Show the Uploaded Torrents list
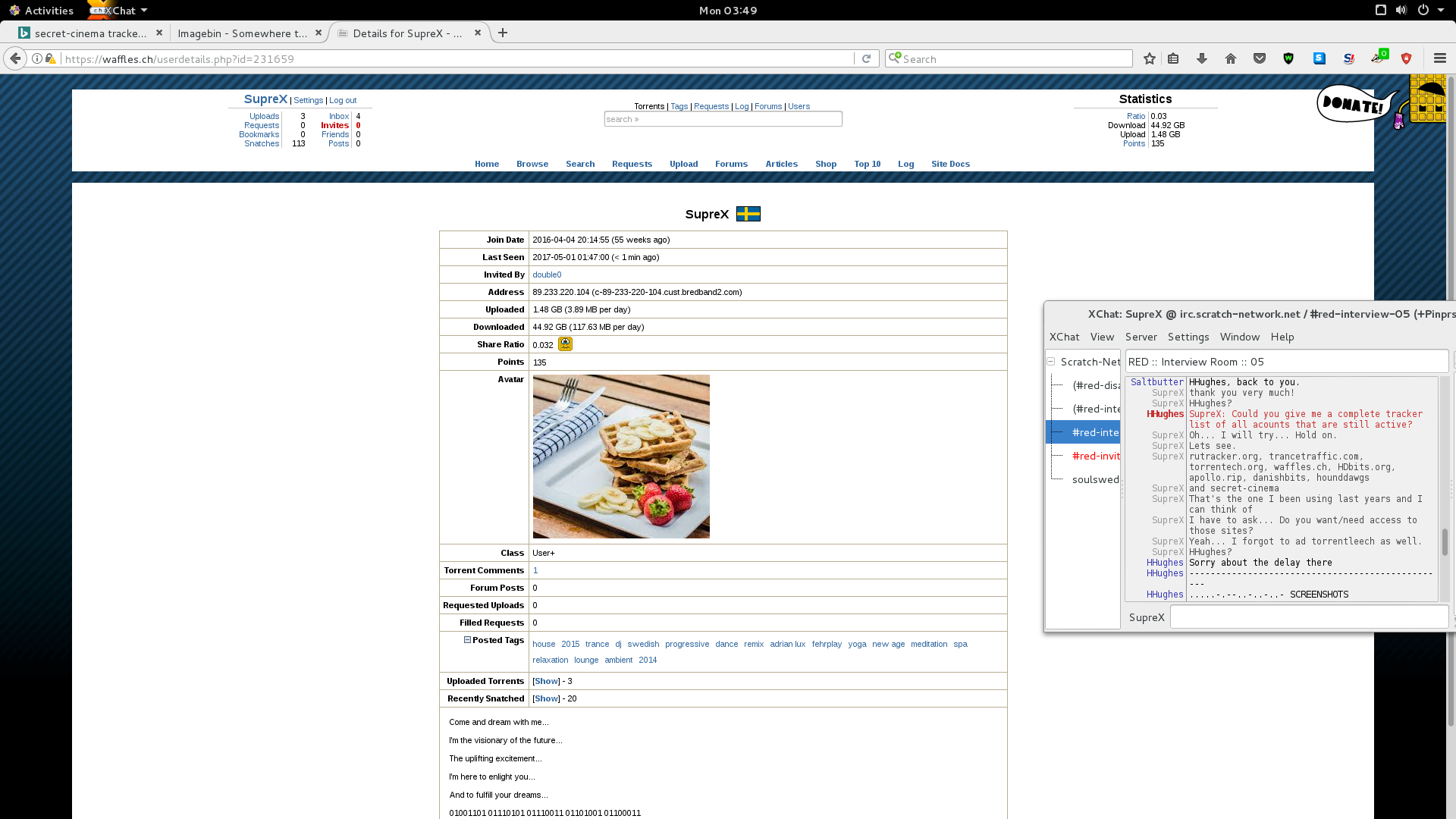 tap(546, 681)
